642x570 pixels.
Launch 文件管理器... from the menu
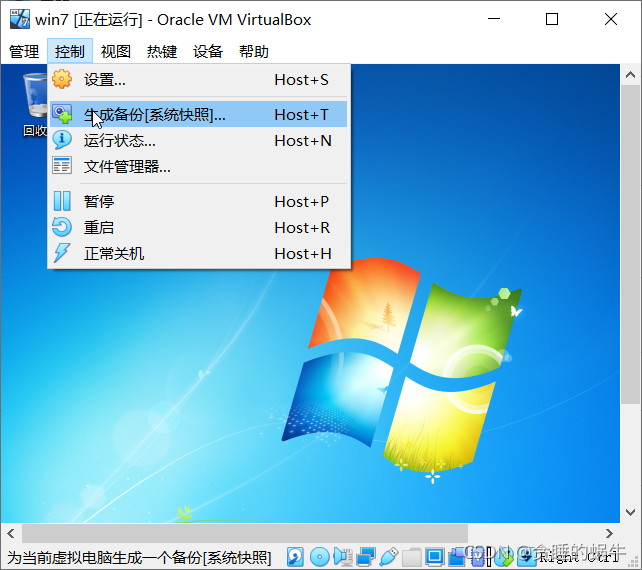199,166
